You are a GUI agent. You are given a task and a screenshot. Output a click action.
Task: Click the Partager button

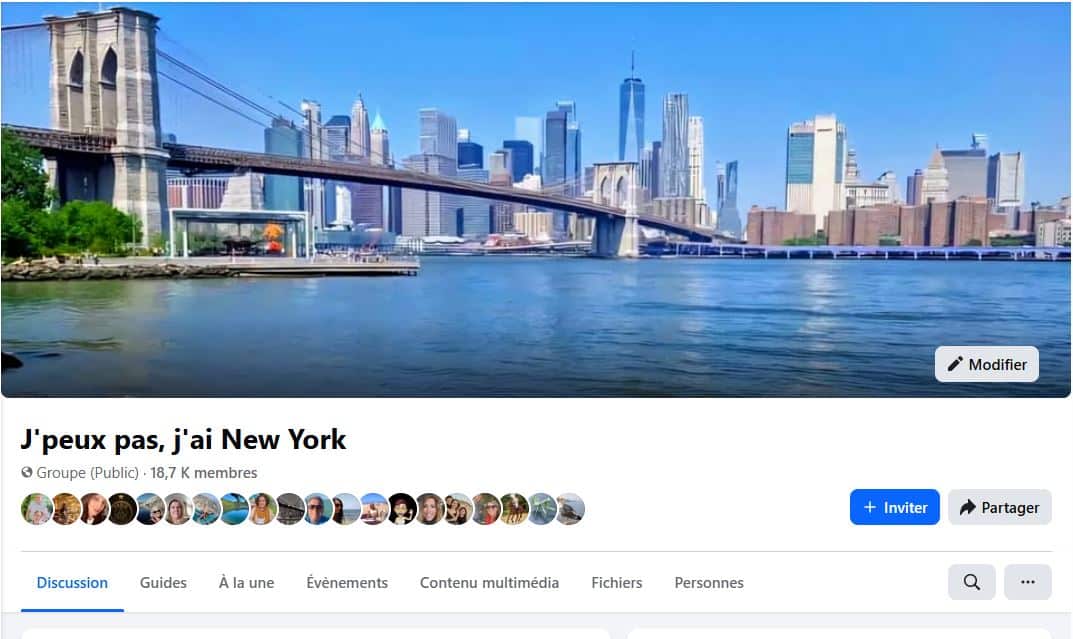(x=1000, y=507)
